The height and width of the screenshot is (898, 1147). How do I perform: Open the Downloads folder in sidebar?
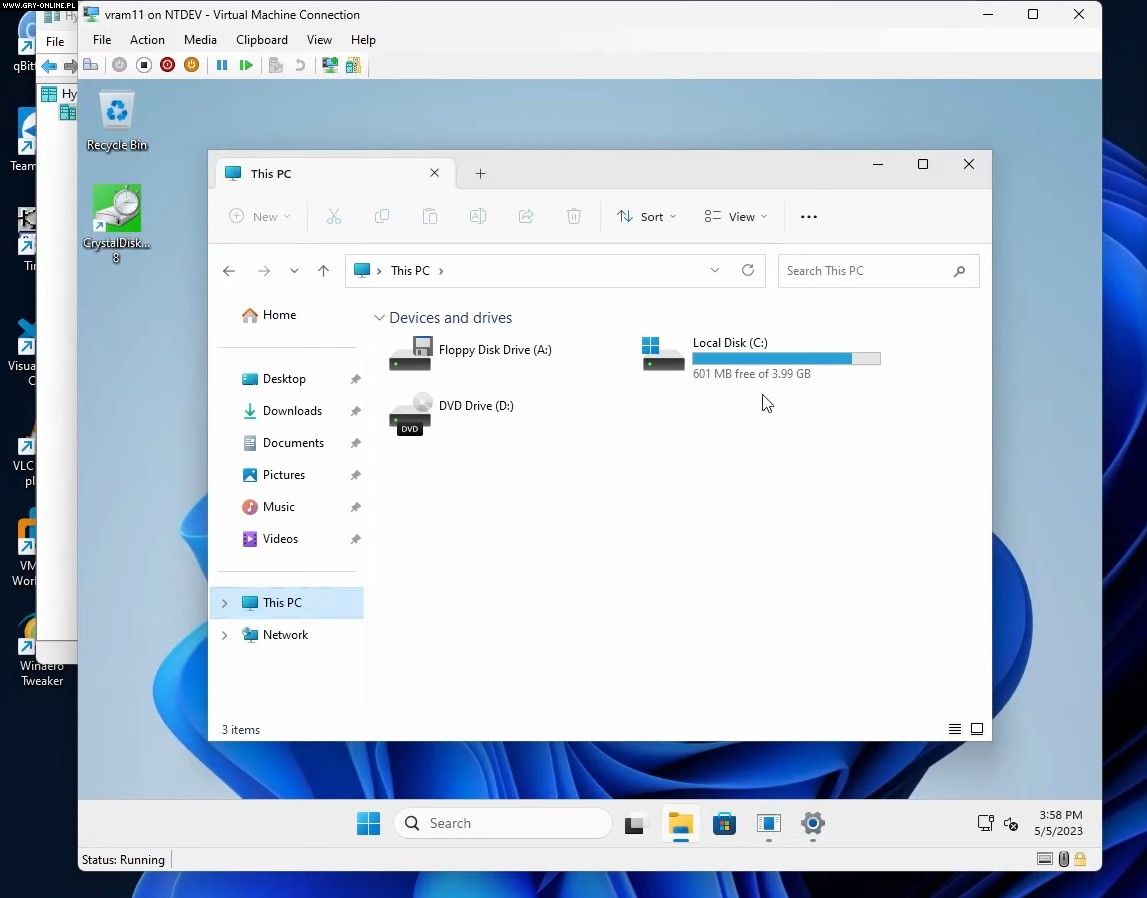click(x=292, y=411)
